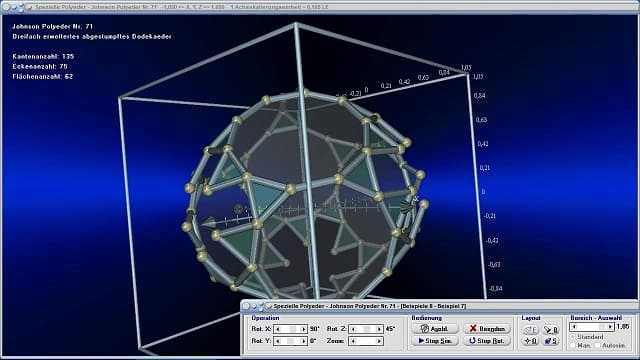Click the S layout icon button

pos(551,341)
